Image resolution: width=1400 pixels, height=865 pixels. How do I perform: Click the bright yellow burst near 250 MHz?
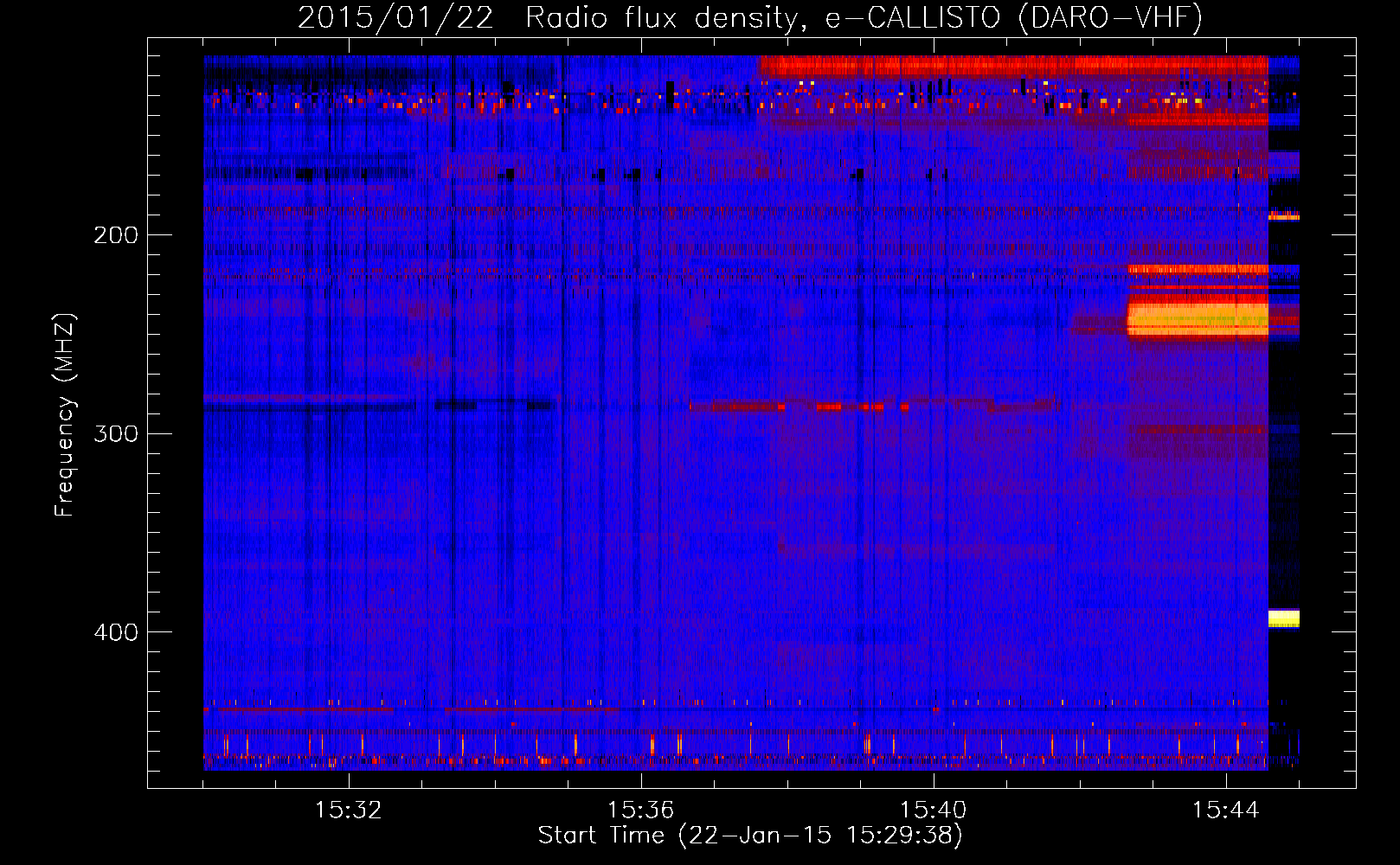pos(1198,318)
